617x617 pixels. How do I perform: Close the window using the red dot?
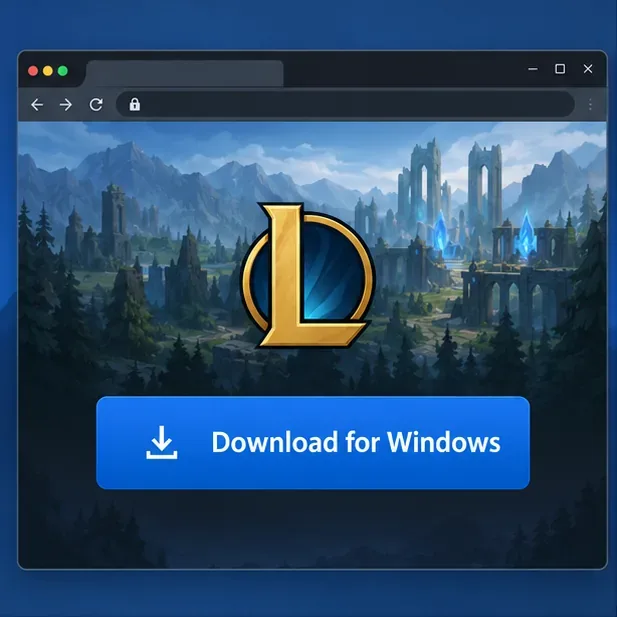[33, 71]
